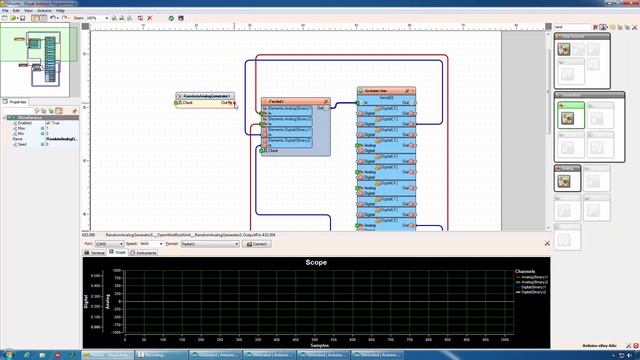Select the Properties panel tab
This screenshot has width=640, height=360.
[x=15, y=102]
